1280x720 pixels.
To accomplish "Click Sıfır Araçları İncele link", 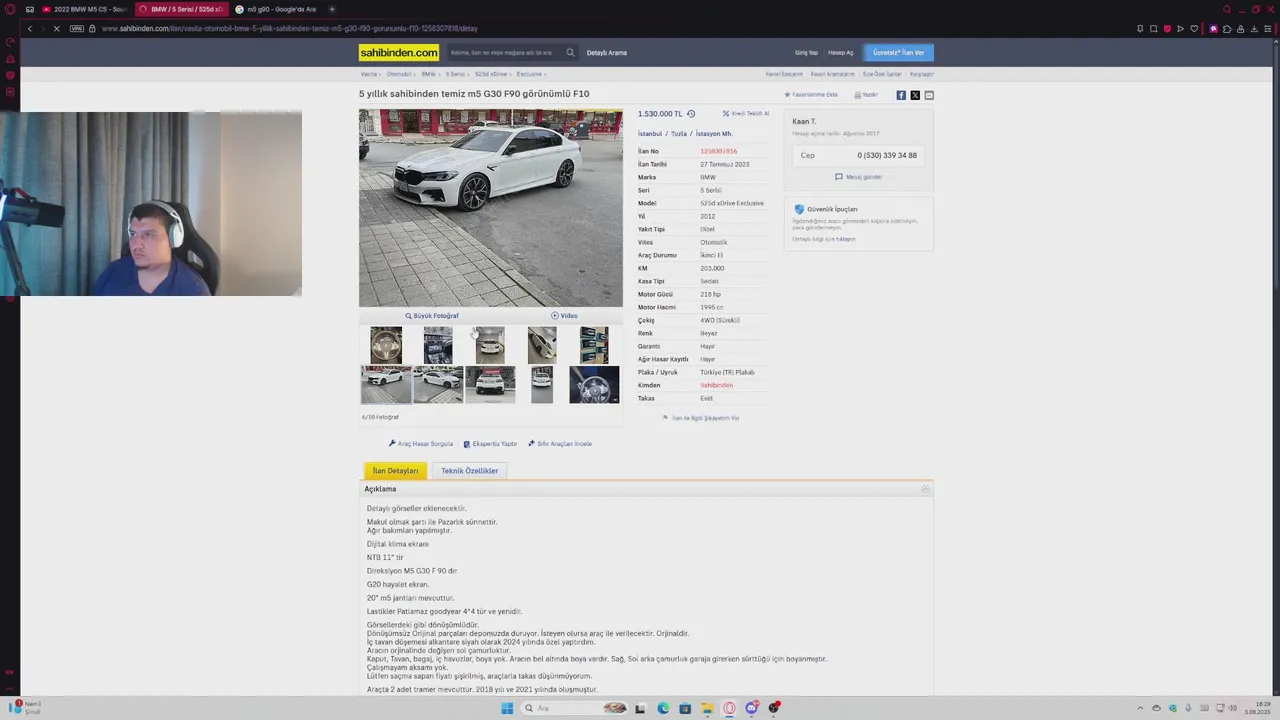I will click(x=560, y=444).
